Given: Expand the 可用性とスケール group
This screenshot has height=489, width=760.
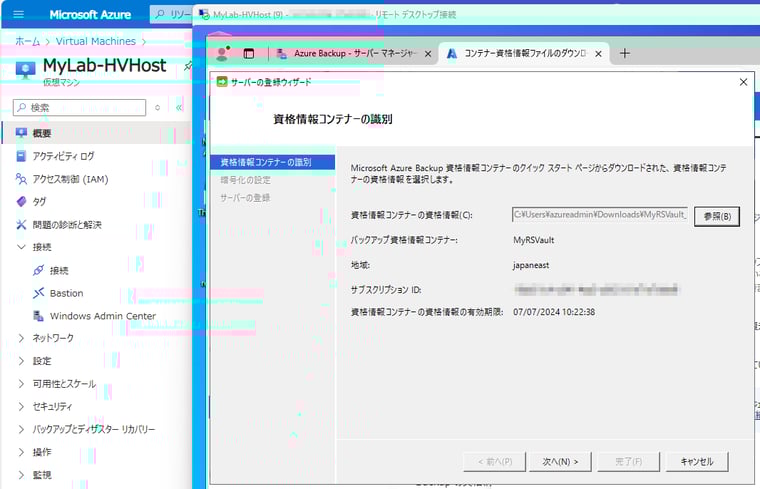Looking at the screenshot, I should (x=21, y=384).
